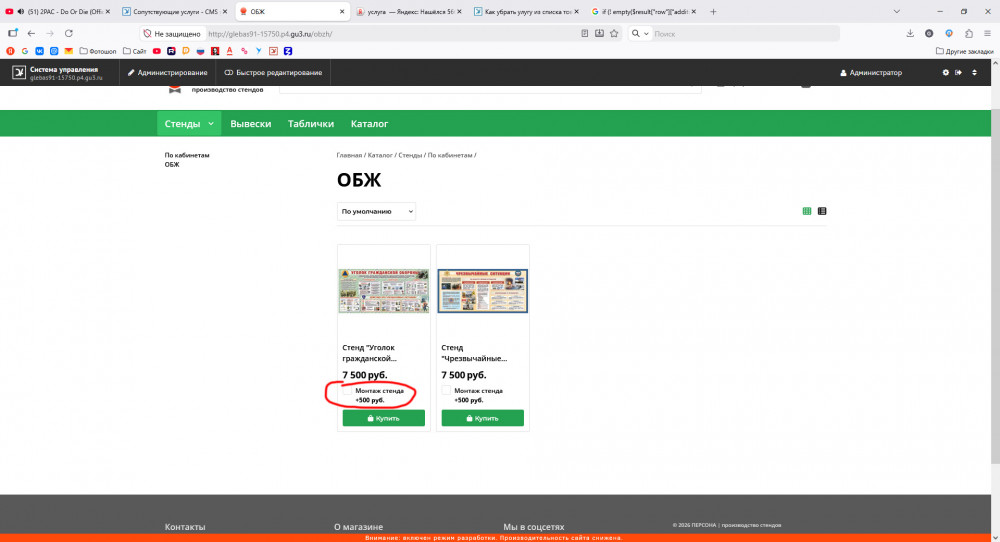The image size is (1000, 542).
Task: Click the Система управления logo icon
Action: 18,73
